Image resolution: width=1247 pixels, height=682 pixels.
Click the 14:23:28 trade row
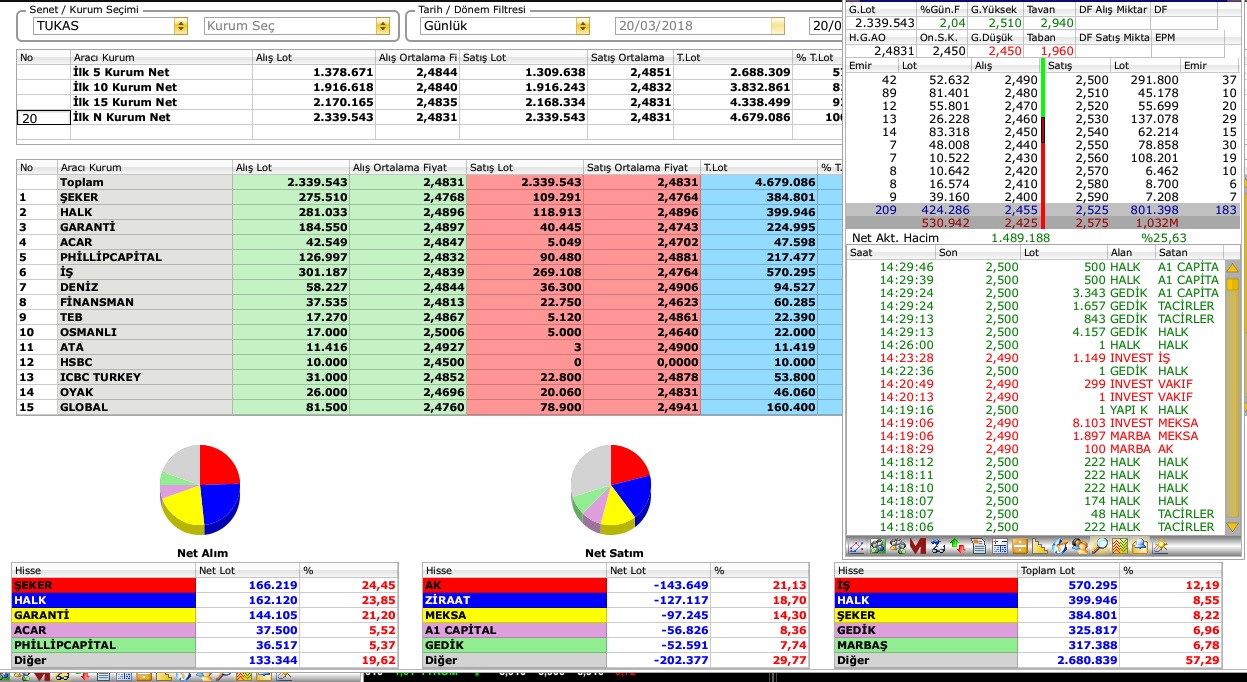[1035, 358]
